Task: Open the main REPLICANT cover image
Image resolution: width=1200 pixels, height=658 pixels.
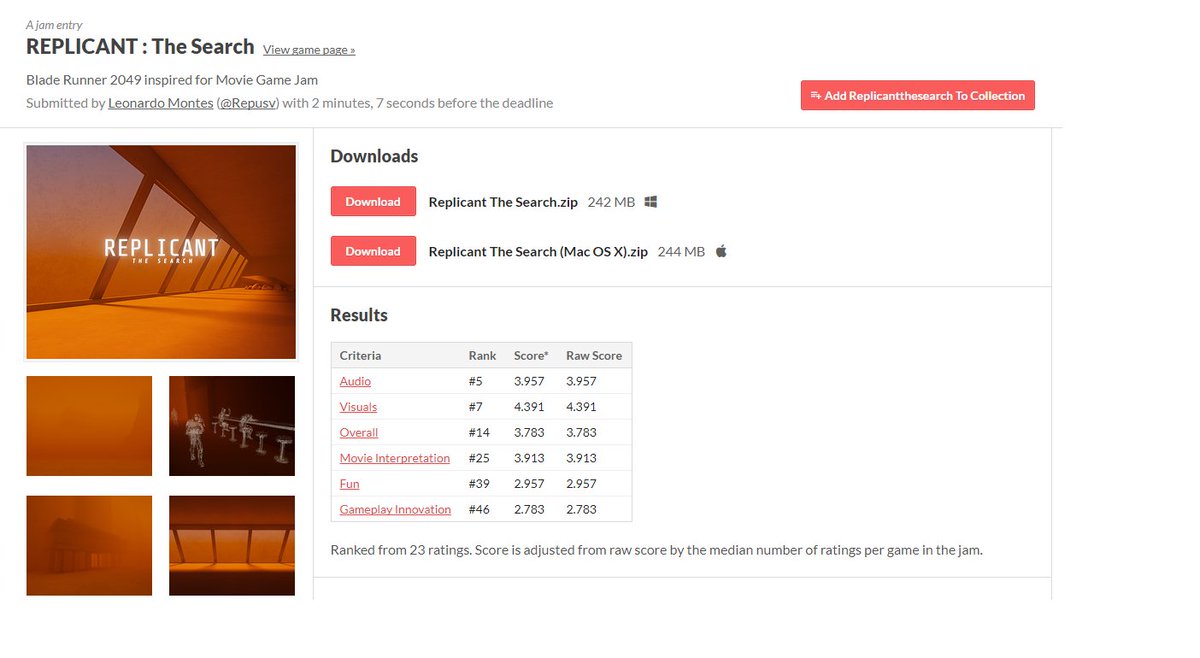Action: point(161,251)
